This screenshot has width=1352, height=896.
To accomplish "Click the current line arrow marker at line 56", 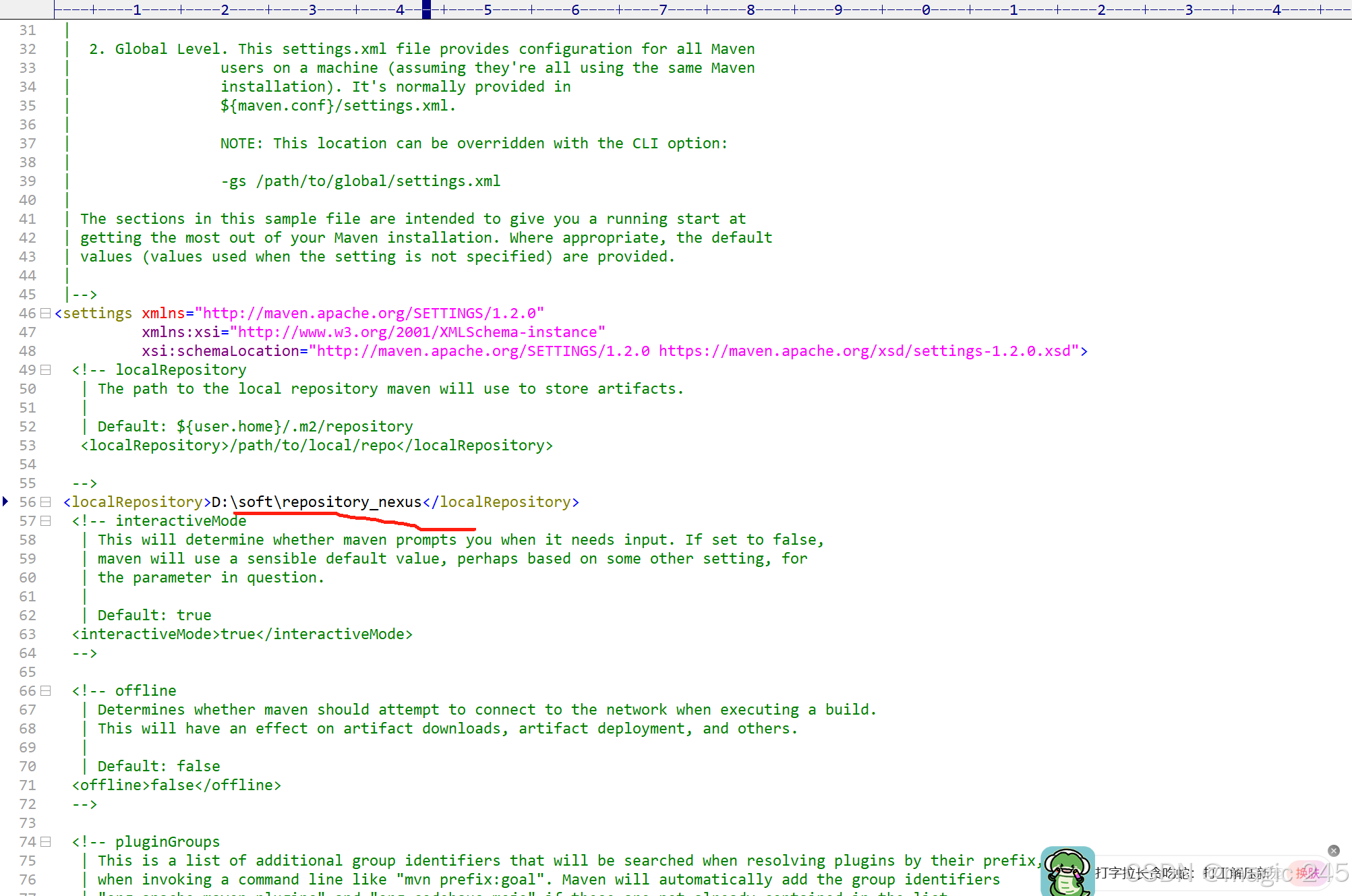I will 5,501.
